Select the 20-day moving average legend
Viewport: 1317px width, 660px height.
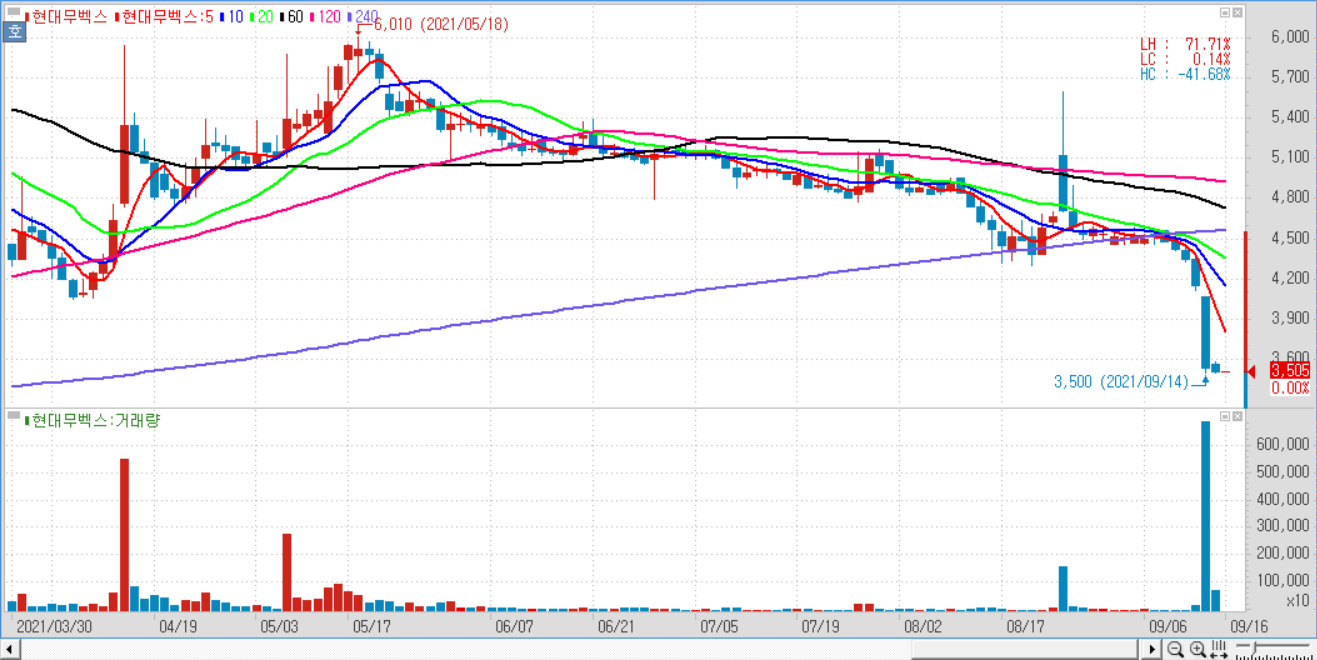click(261, 17)
